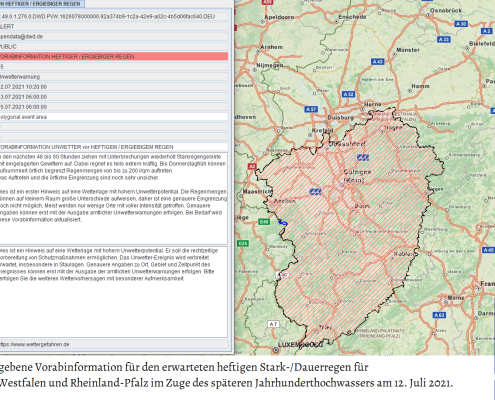The image size is (495, 400).
Task: Click the alert identifier field starting with 49.0.1.276
Action: [x=114, y=16]
